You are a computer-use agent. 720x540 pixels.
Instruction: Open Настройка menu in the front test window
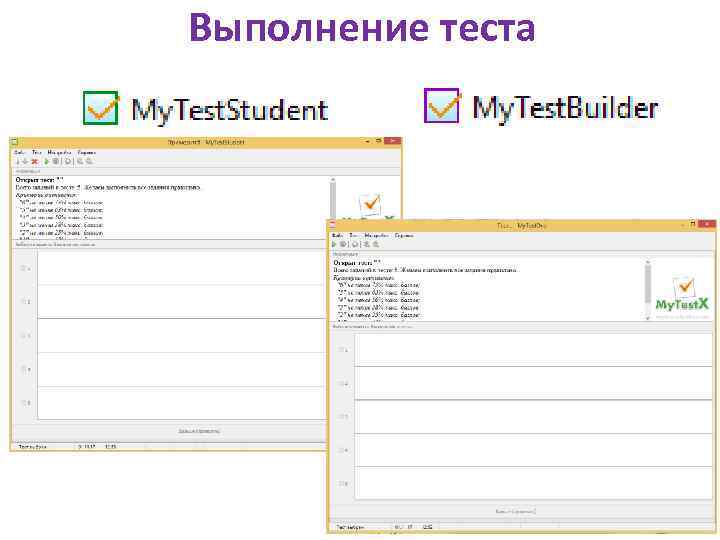(376, 235)
